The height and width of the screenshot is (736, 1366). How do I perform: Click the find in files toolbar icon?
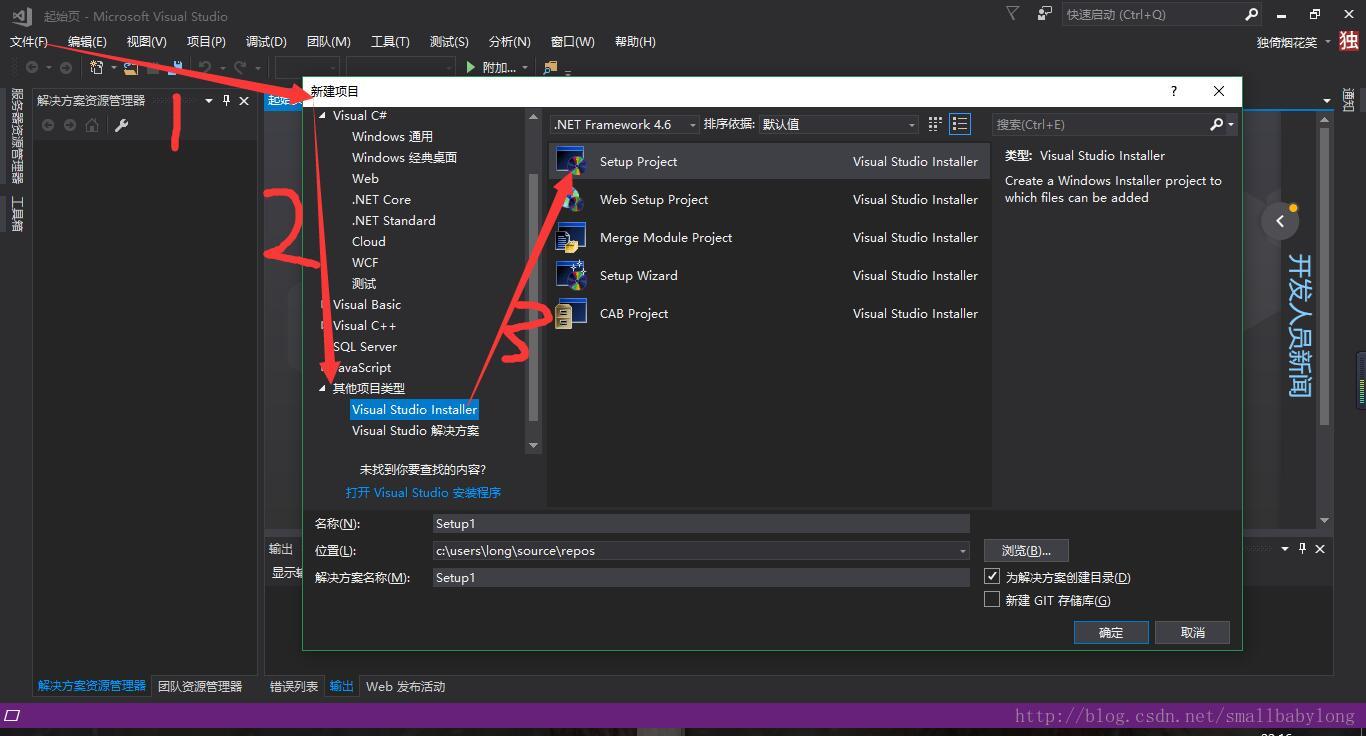pos(550,67)
